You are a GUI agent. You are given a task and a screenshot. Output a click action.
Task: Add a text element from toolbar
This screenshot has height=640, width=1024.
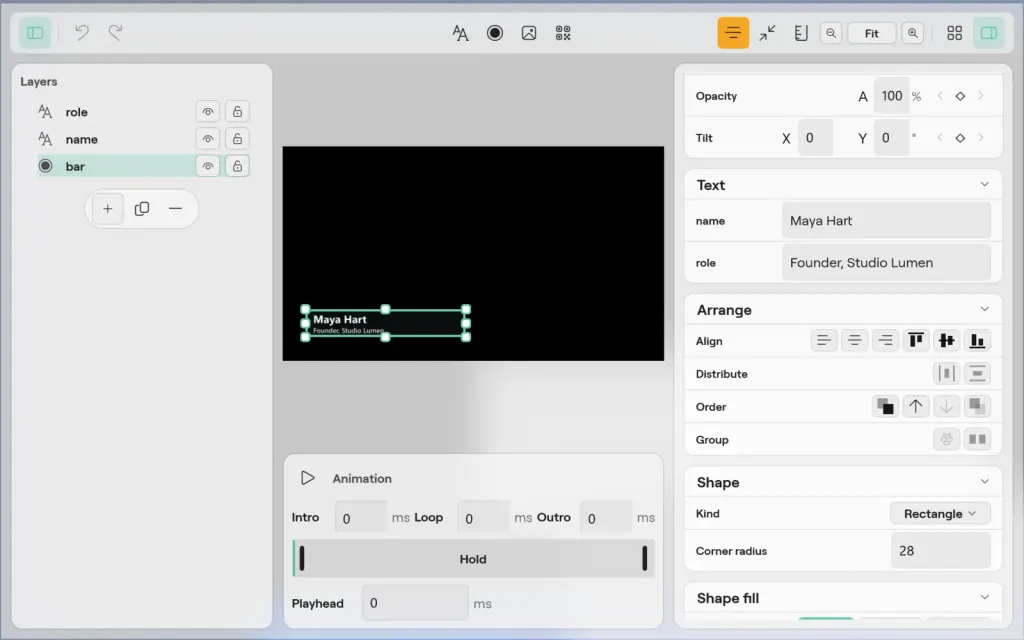pyautogui.click(x=460, y=33)
